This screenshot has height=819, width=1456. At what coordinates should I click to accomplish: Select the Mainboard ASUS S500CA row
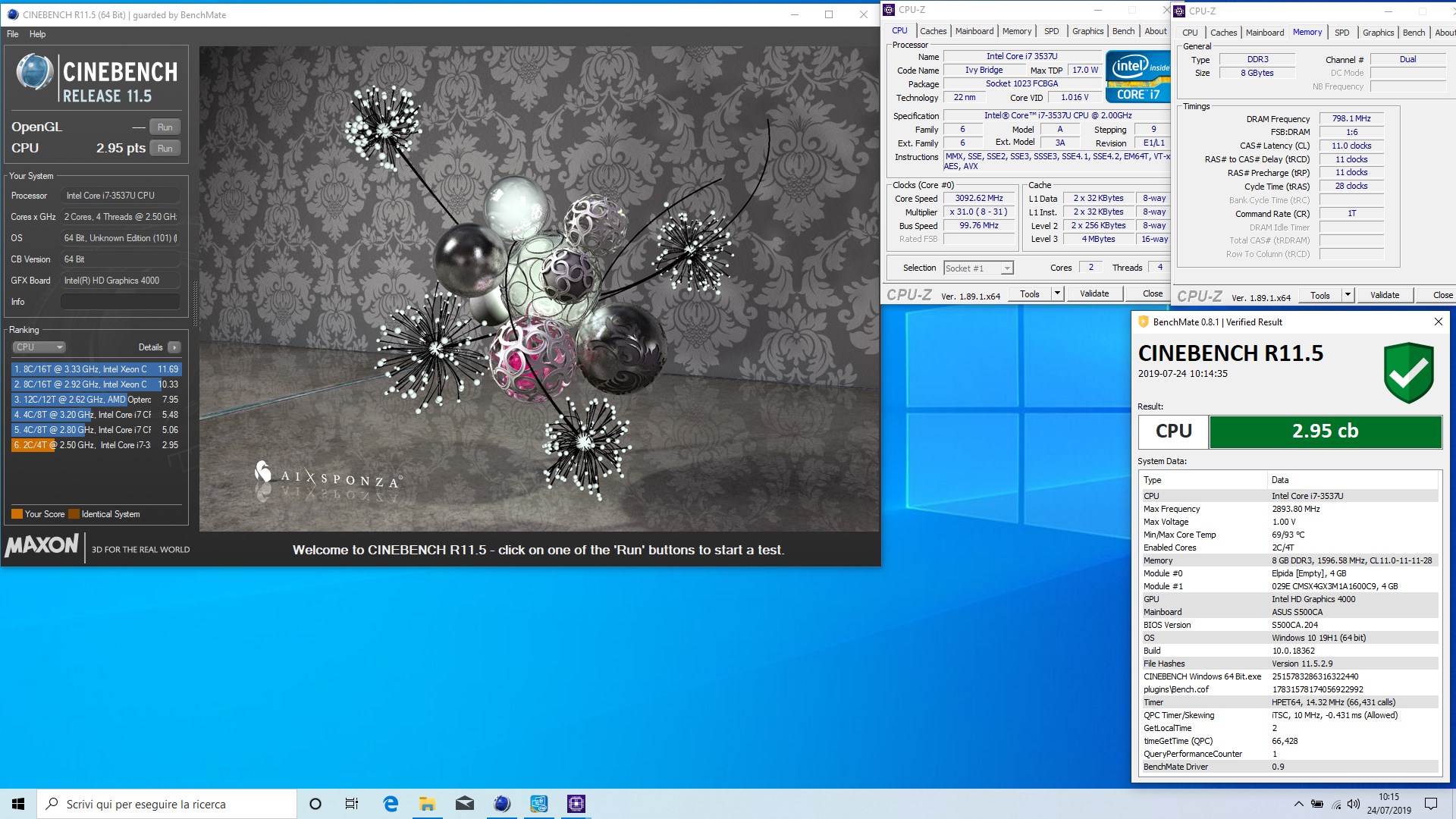click(x=1288, y=612)
